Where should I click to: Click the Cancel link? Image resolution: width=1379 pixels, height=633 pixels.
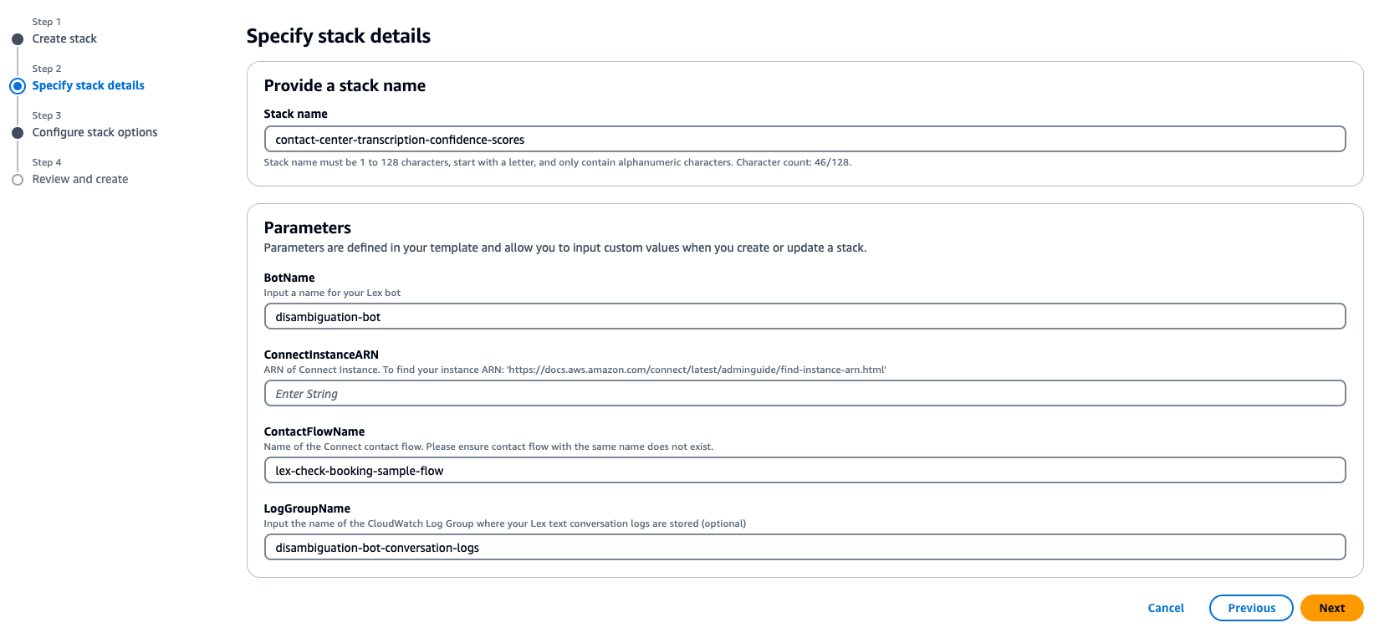(x=1165, y=607)
